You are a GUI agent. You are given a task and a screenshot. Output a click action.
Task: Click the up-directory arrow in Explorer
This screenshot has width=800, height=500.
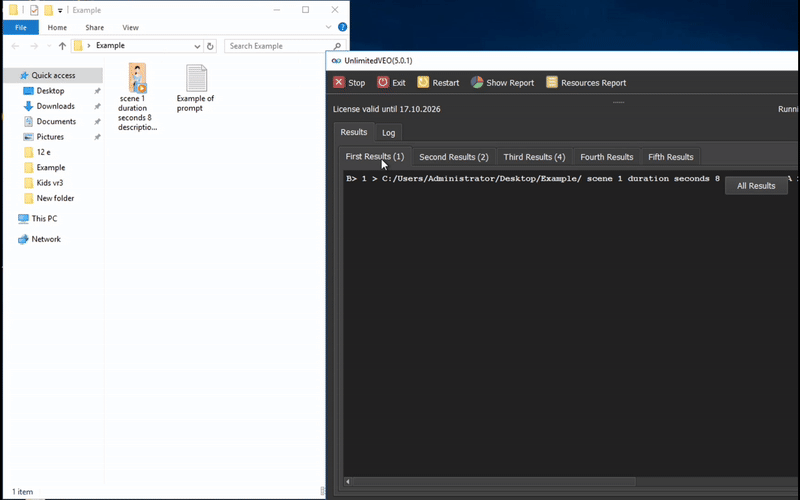tap(62, 46)
